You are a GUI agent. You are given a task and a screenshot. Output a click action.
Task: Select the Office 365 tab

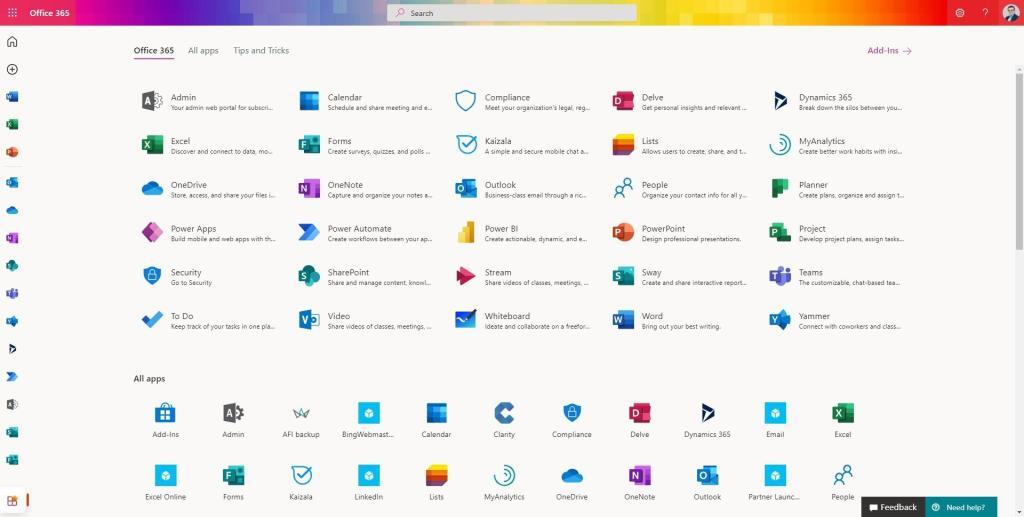(x=153, y=50)
